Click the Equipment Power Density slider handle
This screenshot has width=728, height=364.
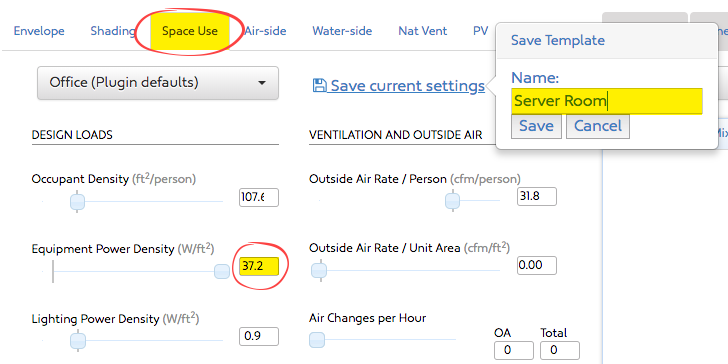[222, 271]
